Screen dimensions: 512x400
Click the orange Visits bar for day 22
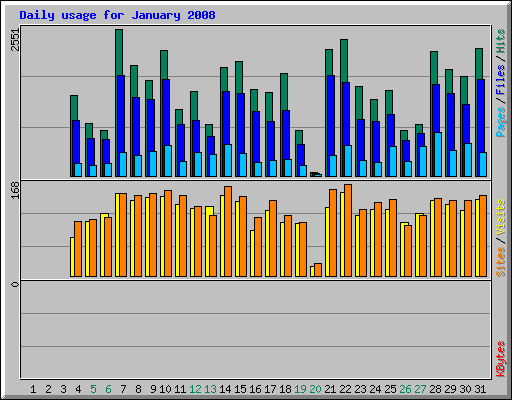click(348, 230)
